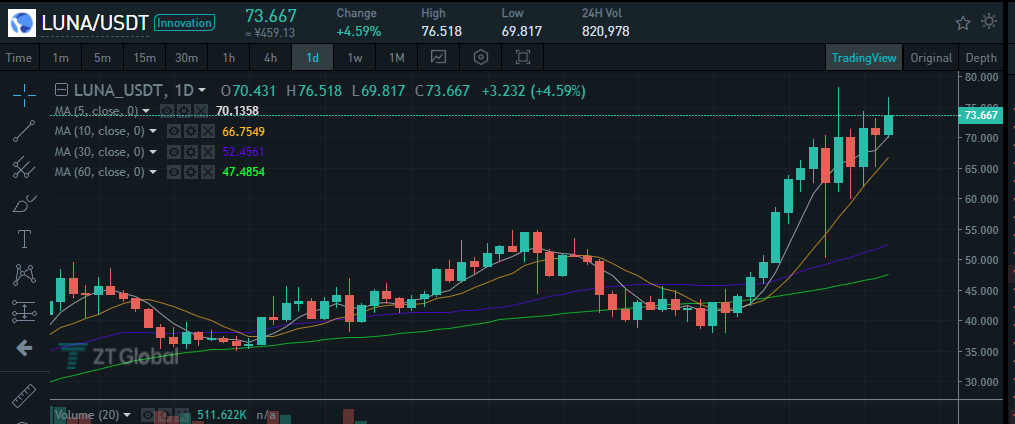Switch to Original chart view

(x=931, y=58)
